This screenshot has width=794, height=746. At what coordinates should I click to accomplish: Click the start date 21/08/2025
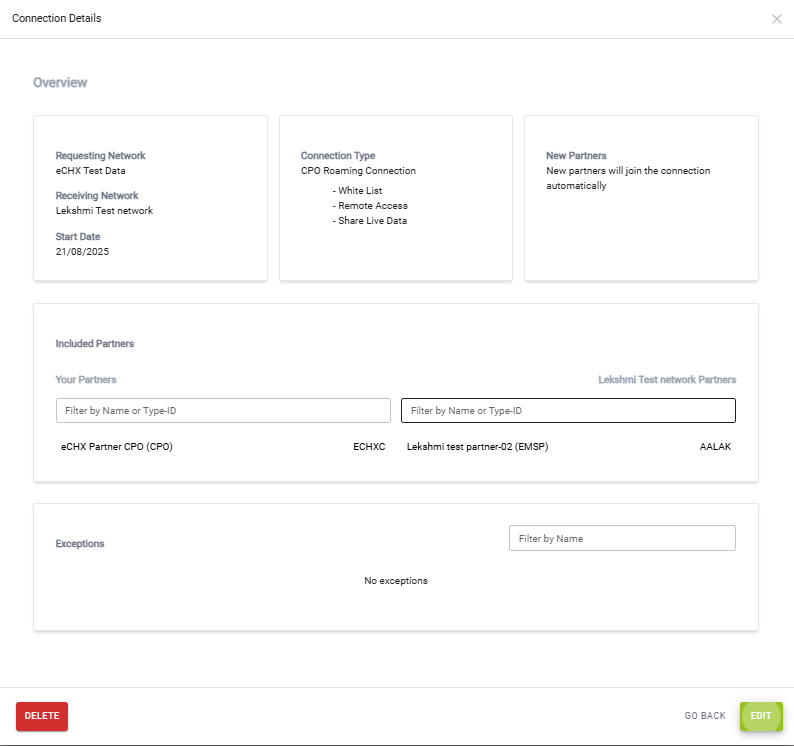(x=82, y=252)
